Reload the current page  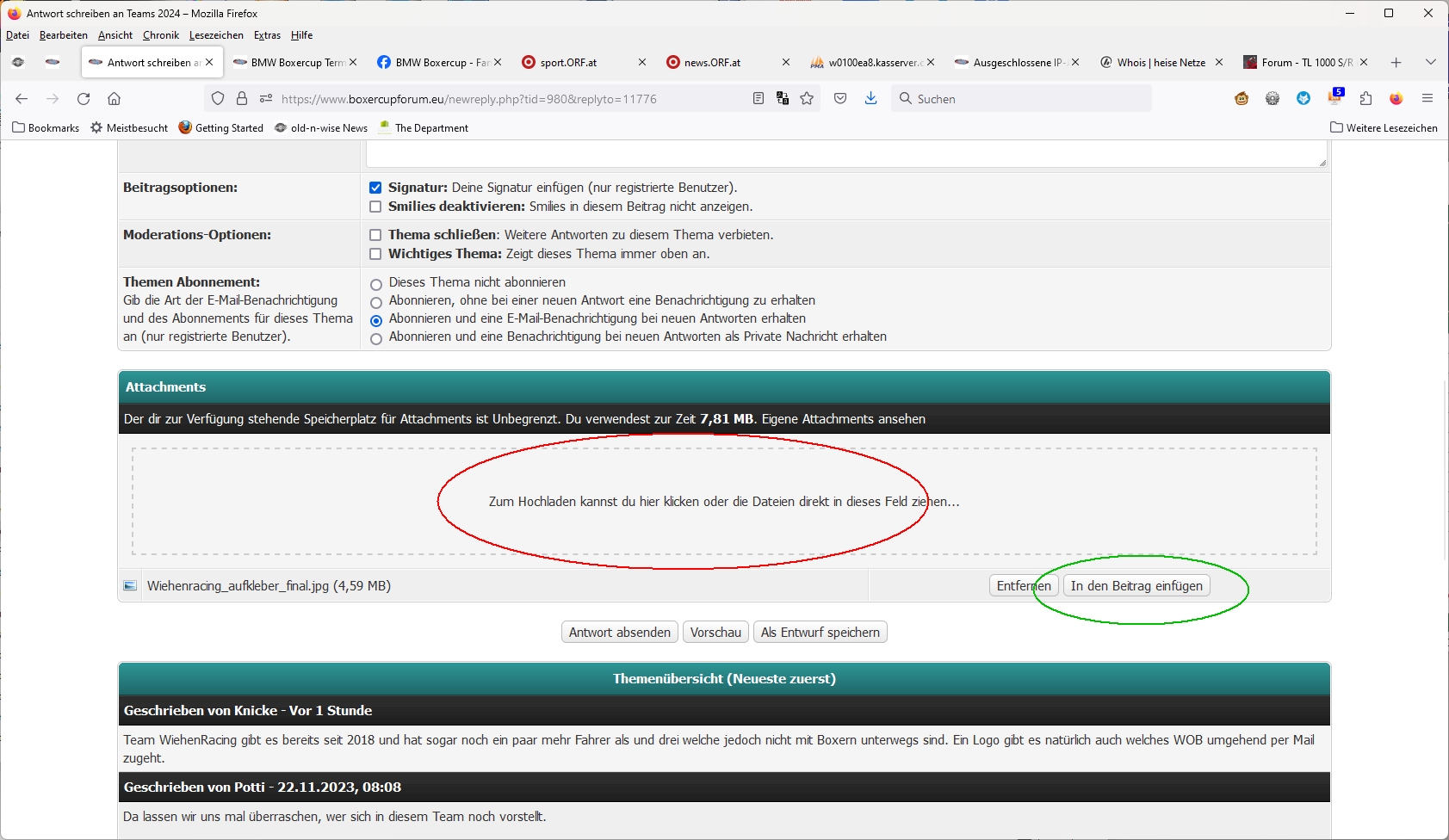point(84,99)
